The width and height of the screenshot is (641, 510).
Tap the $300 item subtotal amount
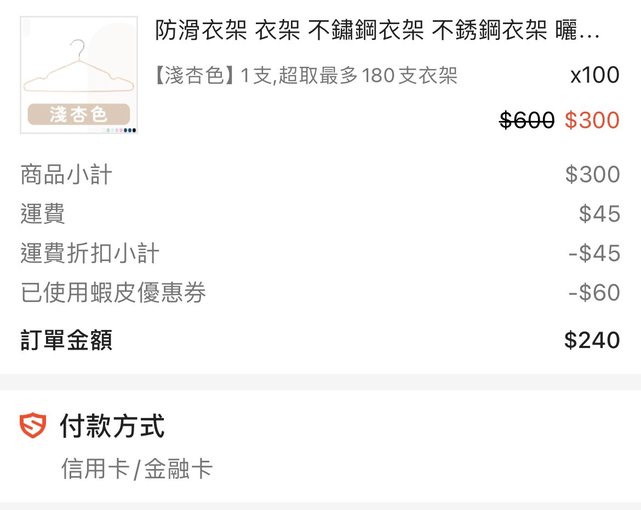pos(592,175)
